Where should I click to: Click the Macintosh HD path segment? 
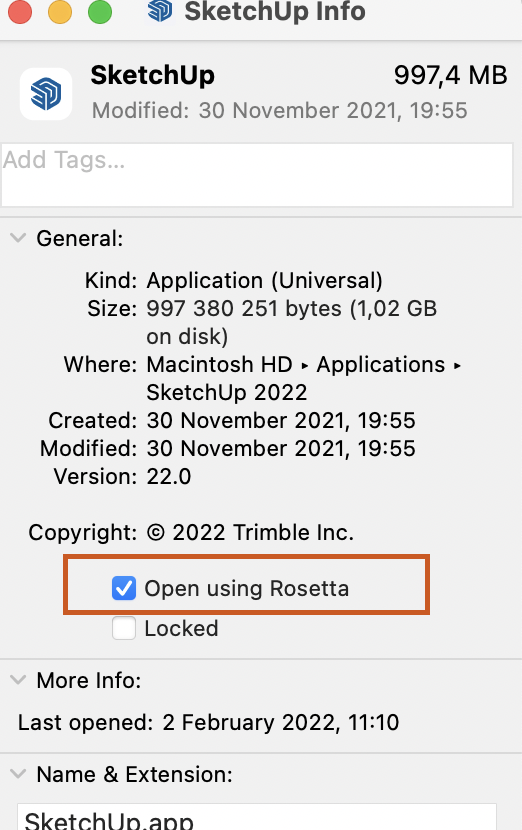click(219, 365)
